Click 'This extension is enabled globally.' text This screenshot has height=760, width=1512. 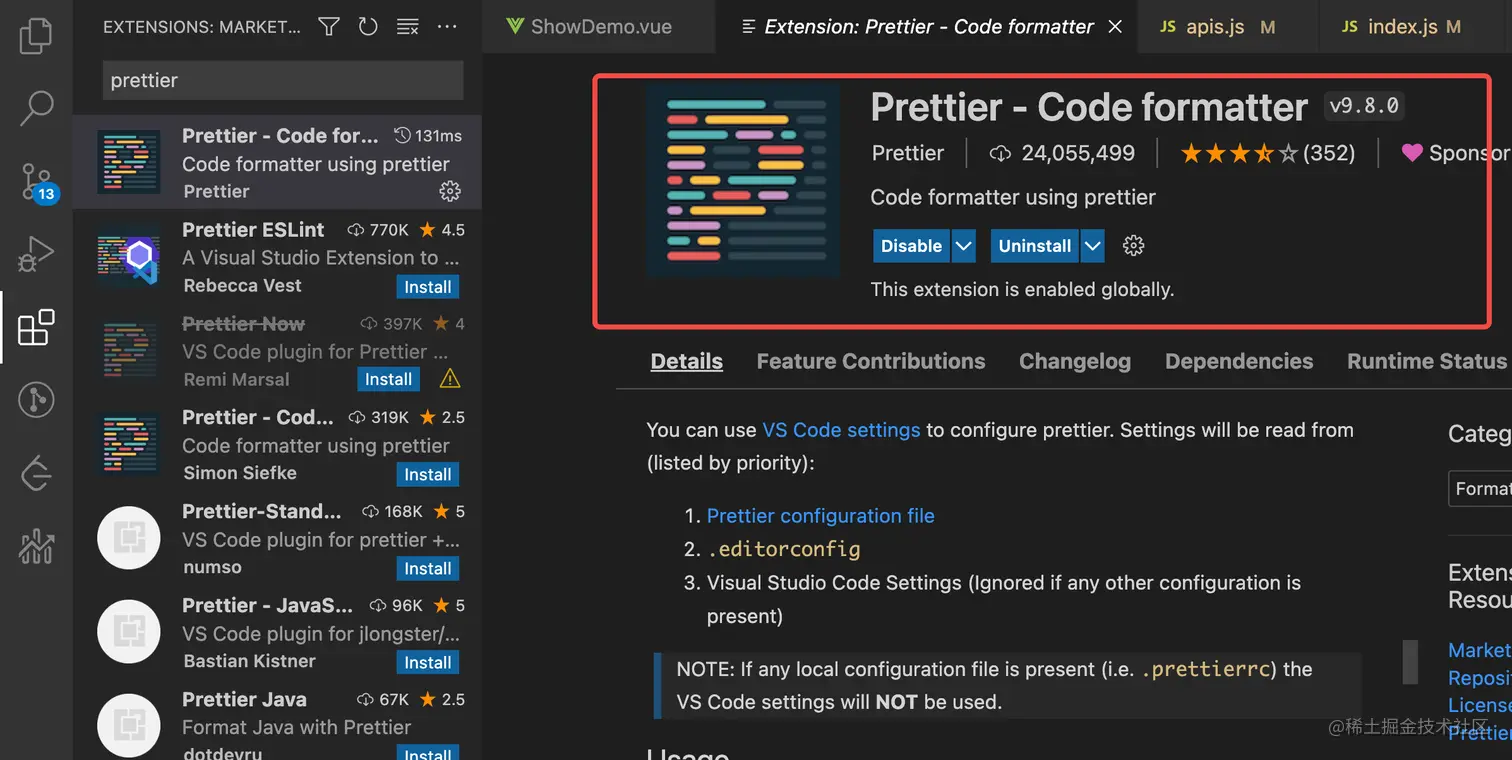[1022, 290]
